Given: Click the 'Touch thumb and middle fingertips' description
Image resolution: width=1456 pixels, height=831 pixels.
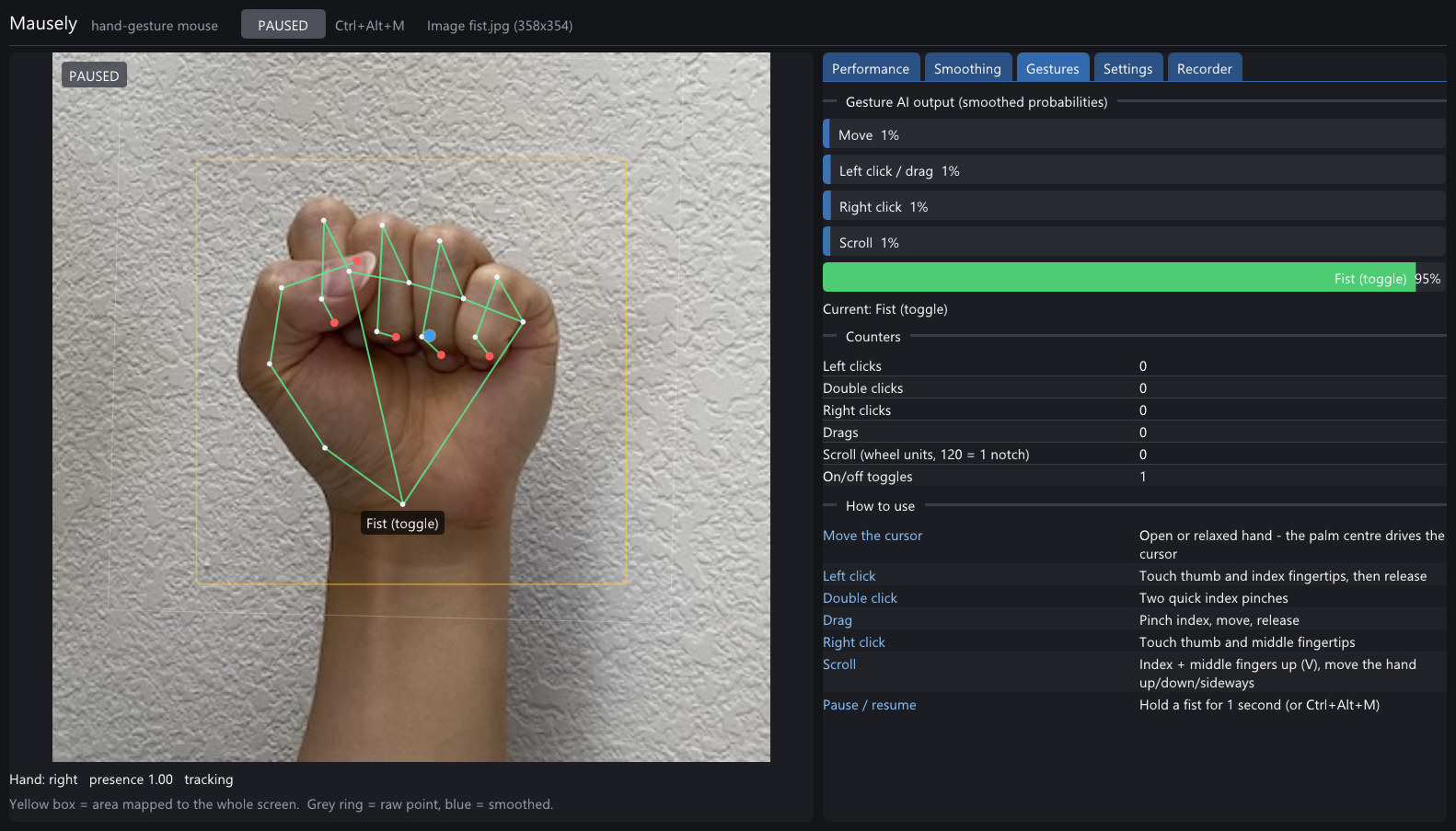Looking at the screenshot, I should point(1247,642).
